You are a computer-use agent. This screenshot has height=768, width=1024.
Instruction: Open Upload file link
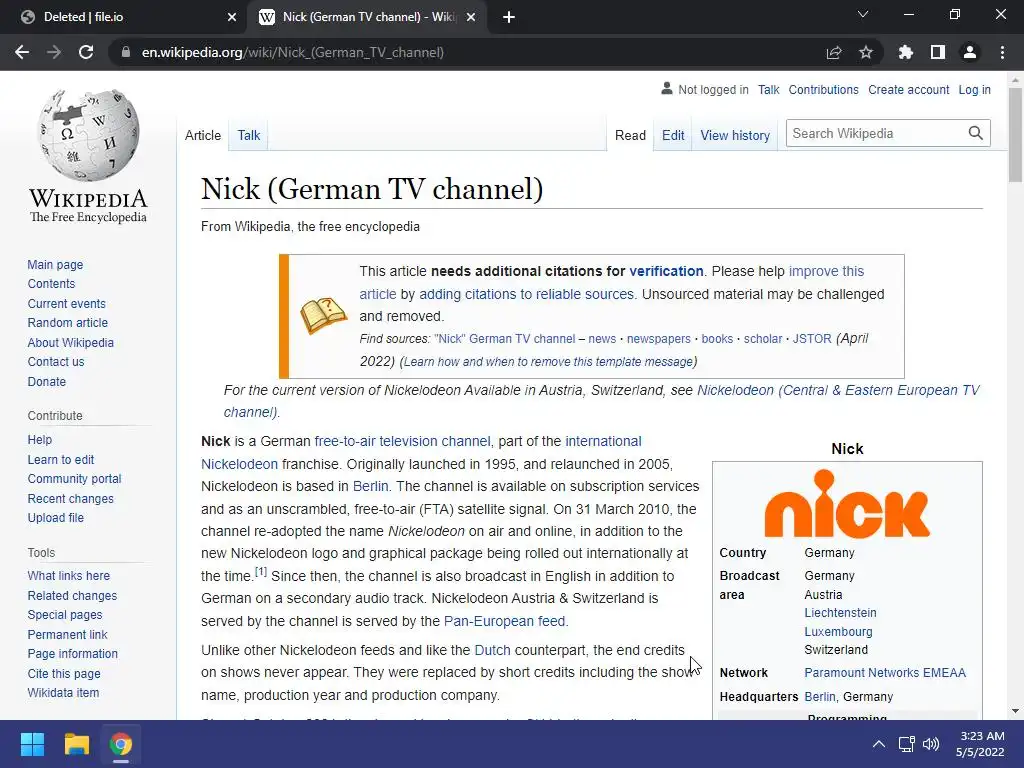pyautogui.click(x=56, y=518)
